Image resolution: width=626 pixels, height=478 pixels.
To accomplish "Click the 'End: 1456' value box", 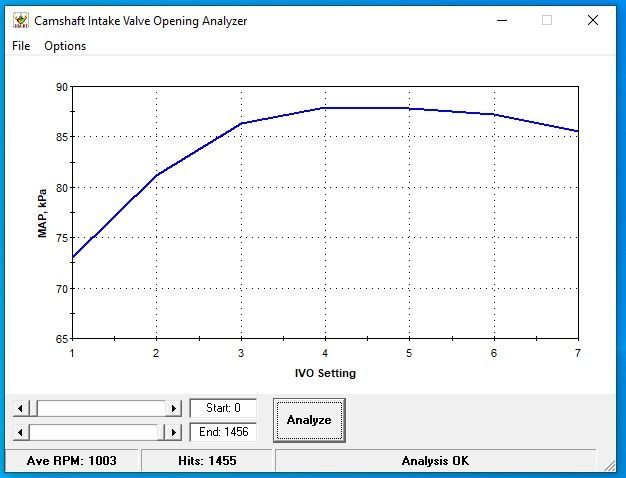I will coord(223,432).
